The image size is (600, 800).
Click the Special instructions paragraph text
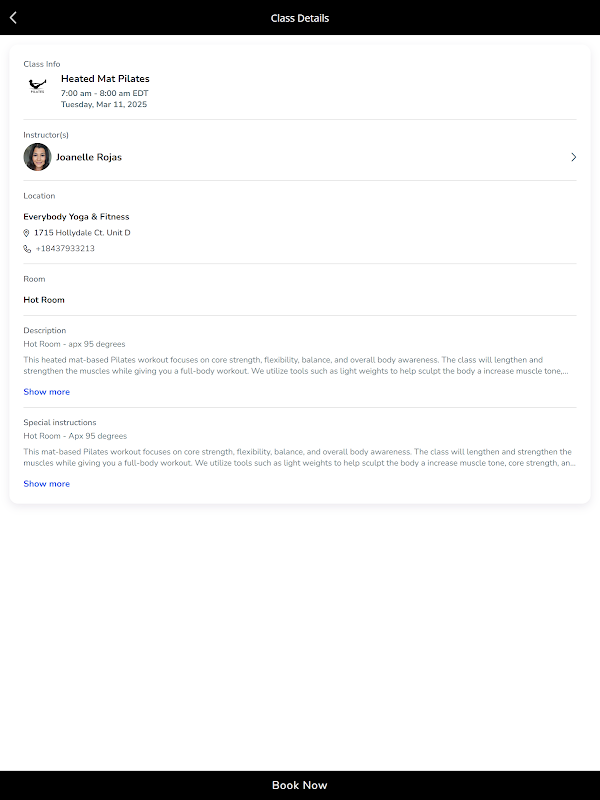[x=296, y=457]
